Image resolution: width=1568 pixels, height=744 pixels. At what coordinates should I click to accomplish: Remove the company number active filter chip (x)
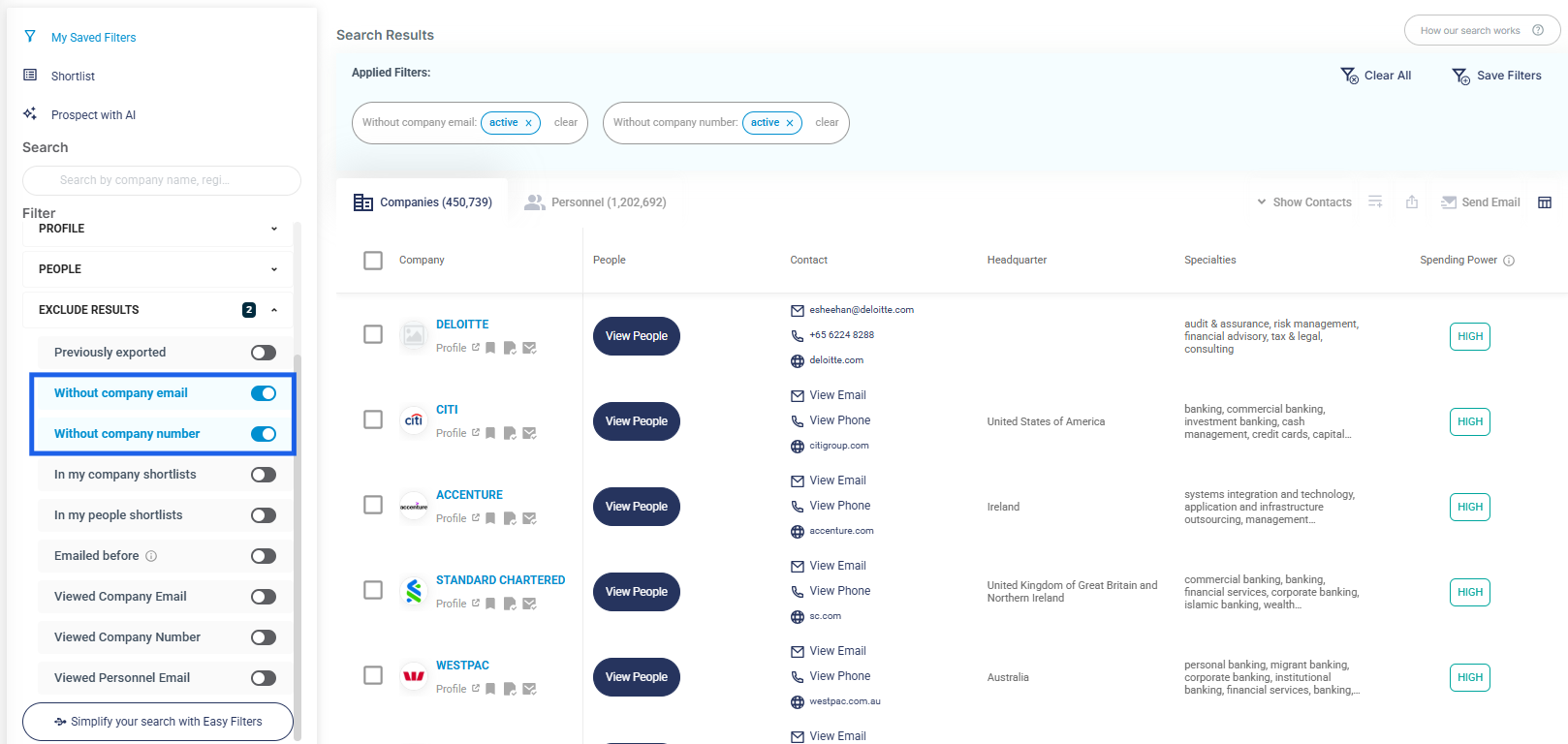(x=790, y=123)
